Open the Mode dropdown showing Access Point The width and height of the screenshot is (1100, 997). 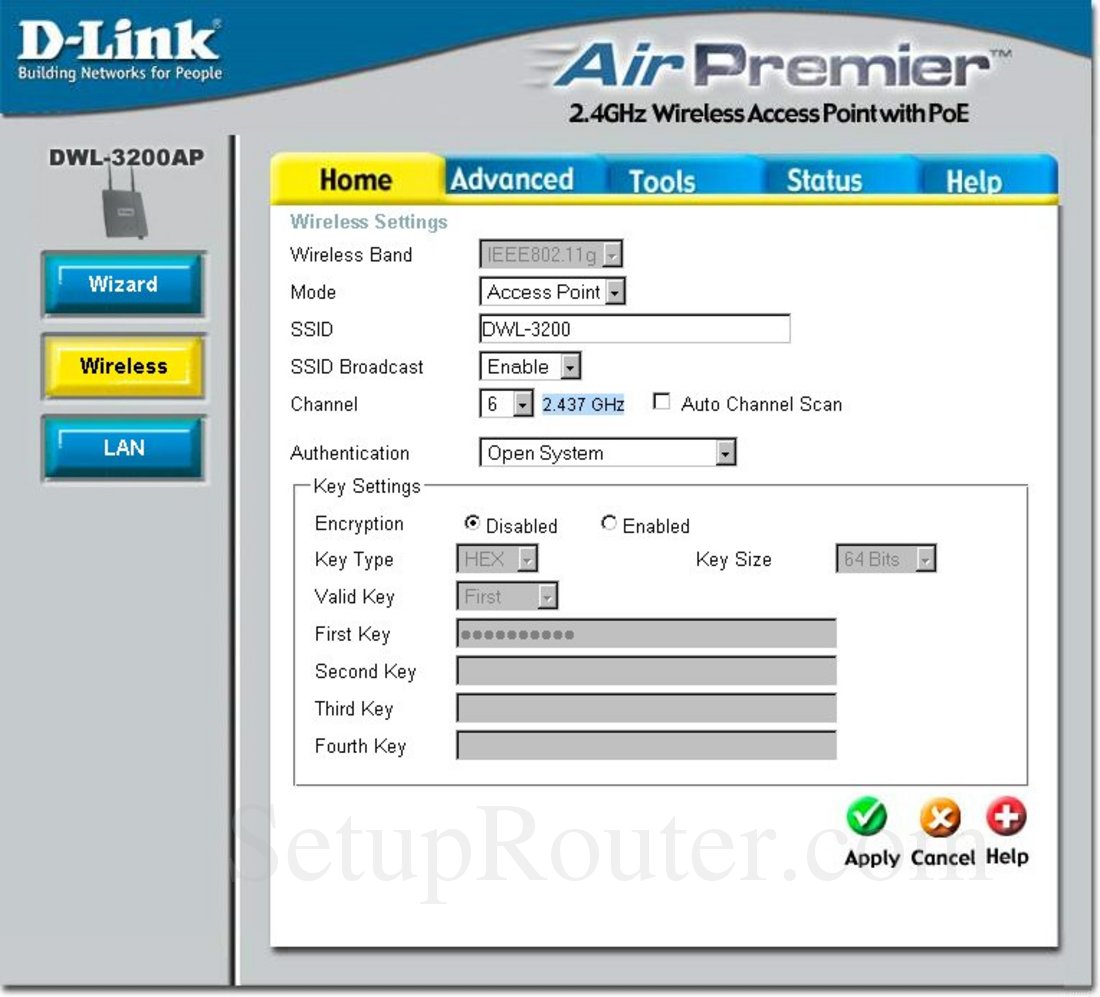tap(552, 291)
